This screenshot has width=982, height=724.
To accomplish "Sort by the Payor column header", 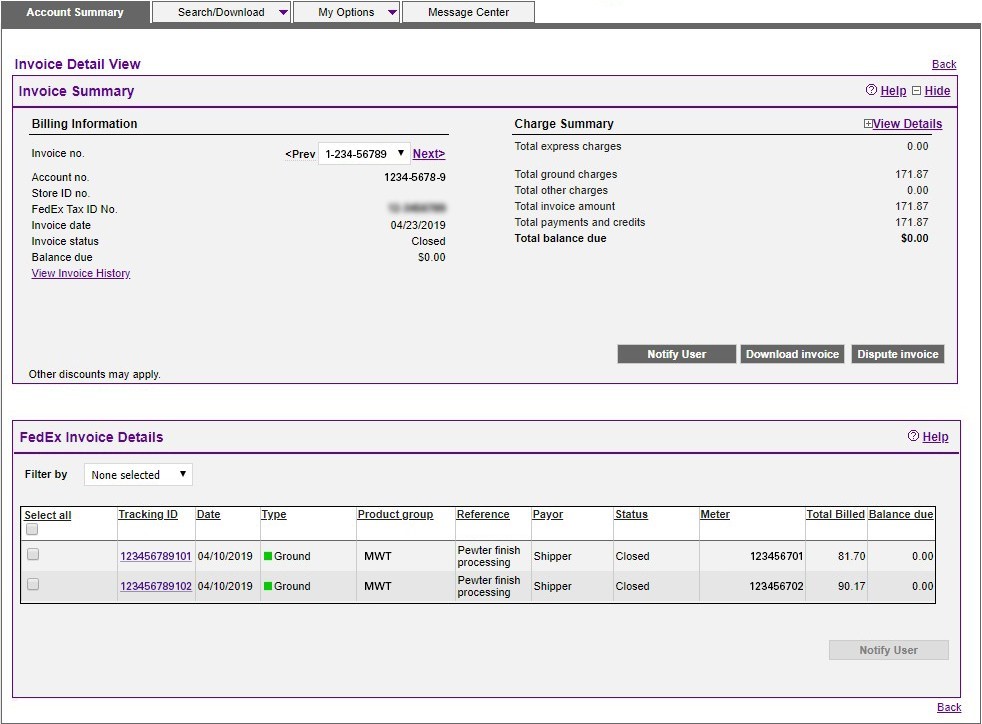I will coord(548,514).
